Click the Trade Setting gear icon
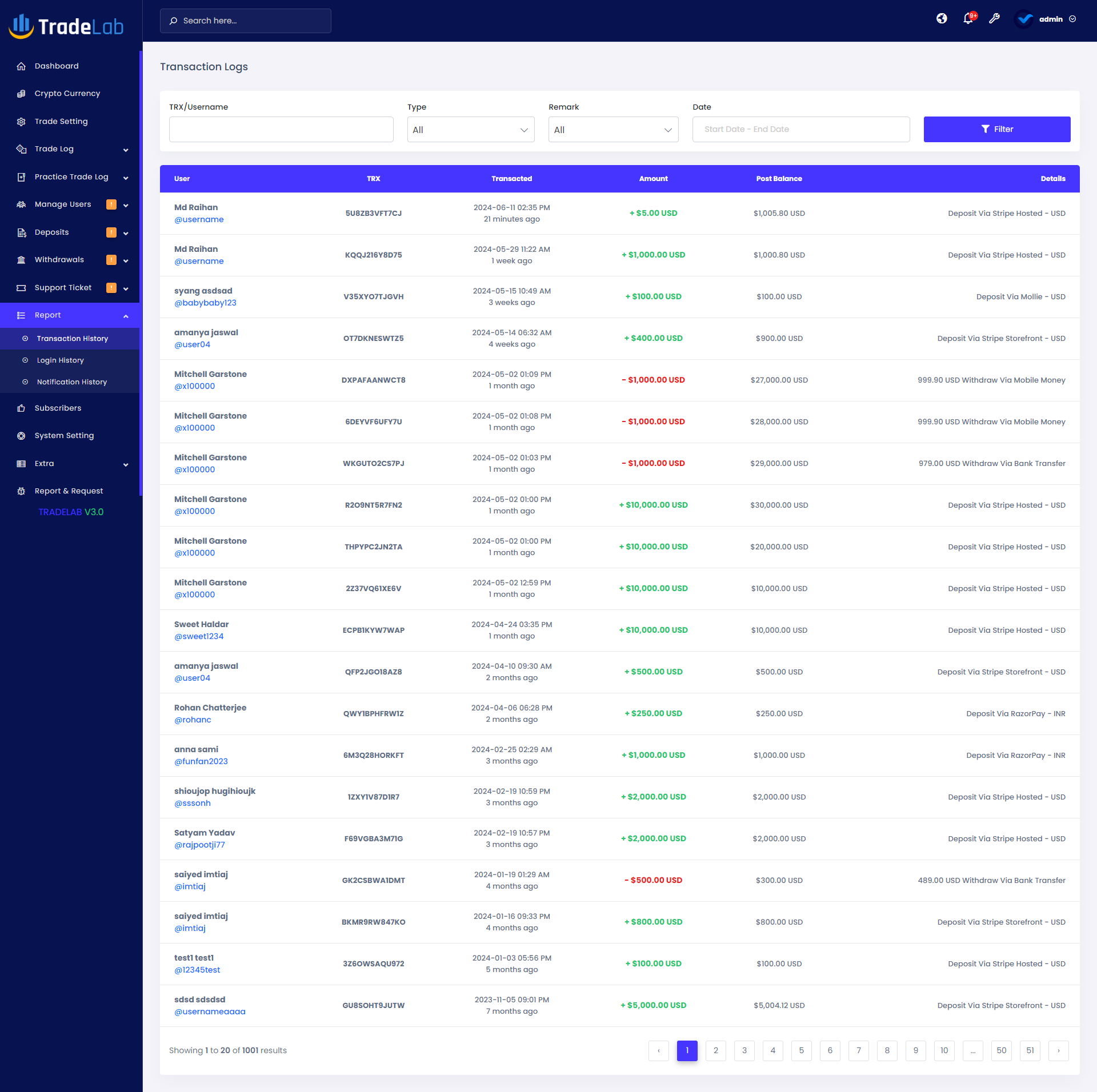 (21, 122)
